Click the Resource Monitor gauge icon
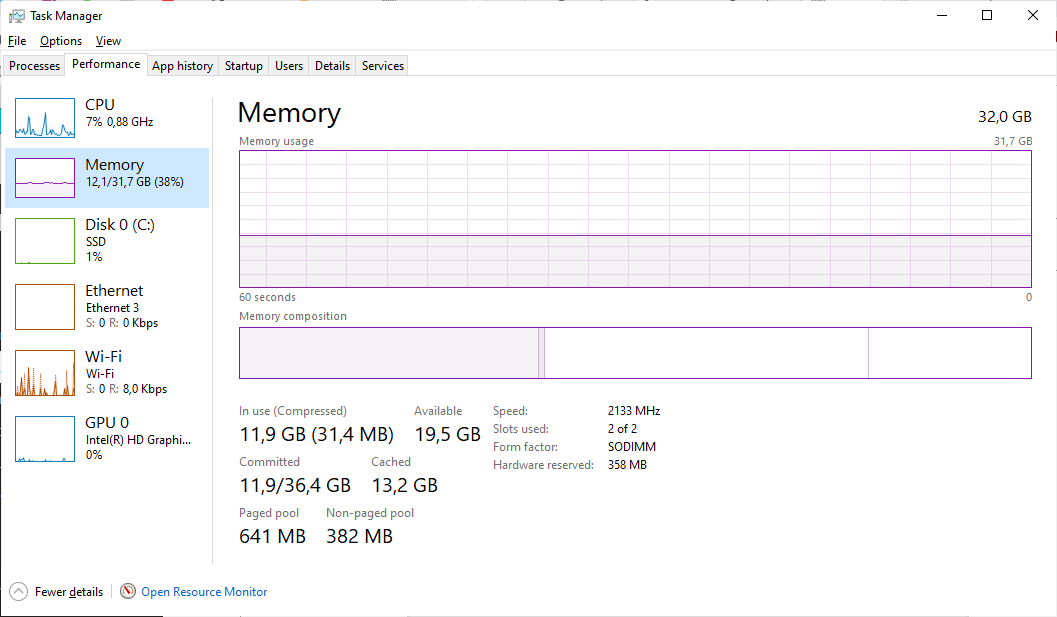 tap(128, 592)
